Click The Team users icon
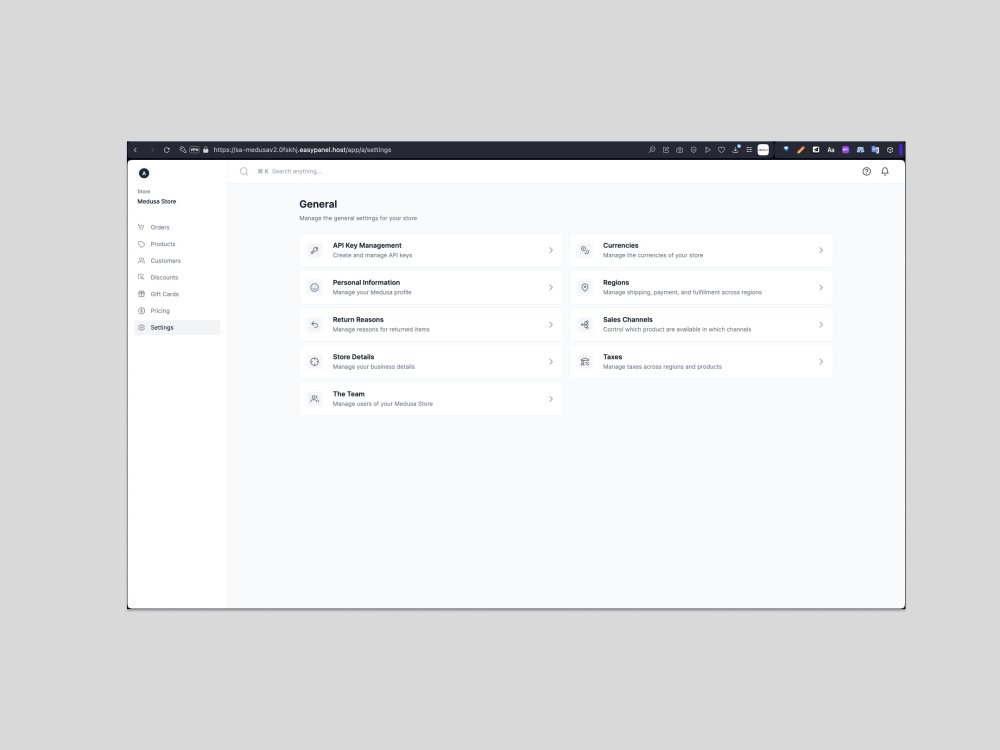The width and height of the screenshot is (1000, 750). 314,399
